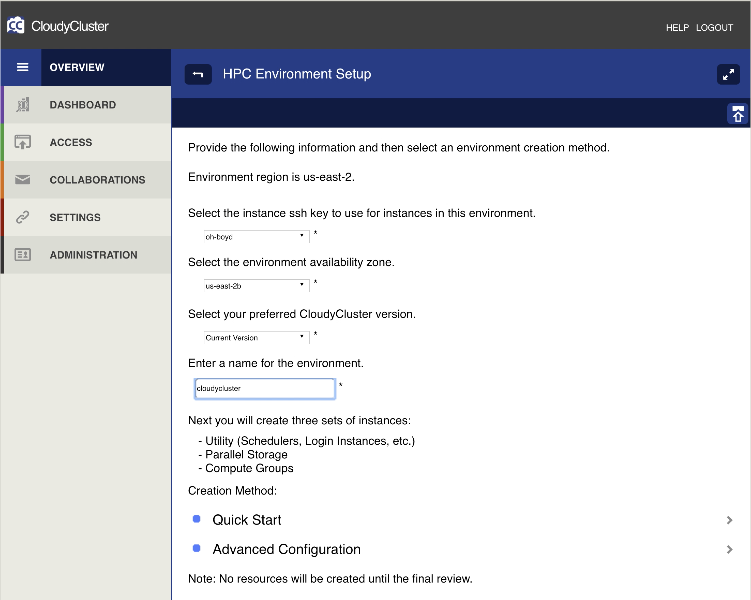Click the Dashboard chart icon
Image resolution: width=751 pixels, height=600 pixels.
pyautogui.click(x=23, y=105)
